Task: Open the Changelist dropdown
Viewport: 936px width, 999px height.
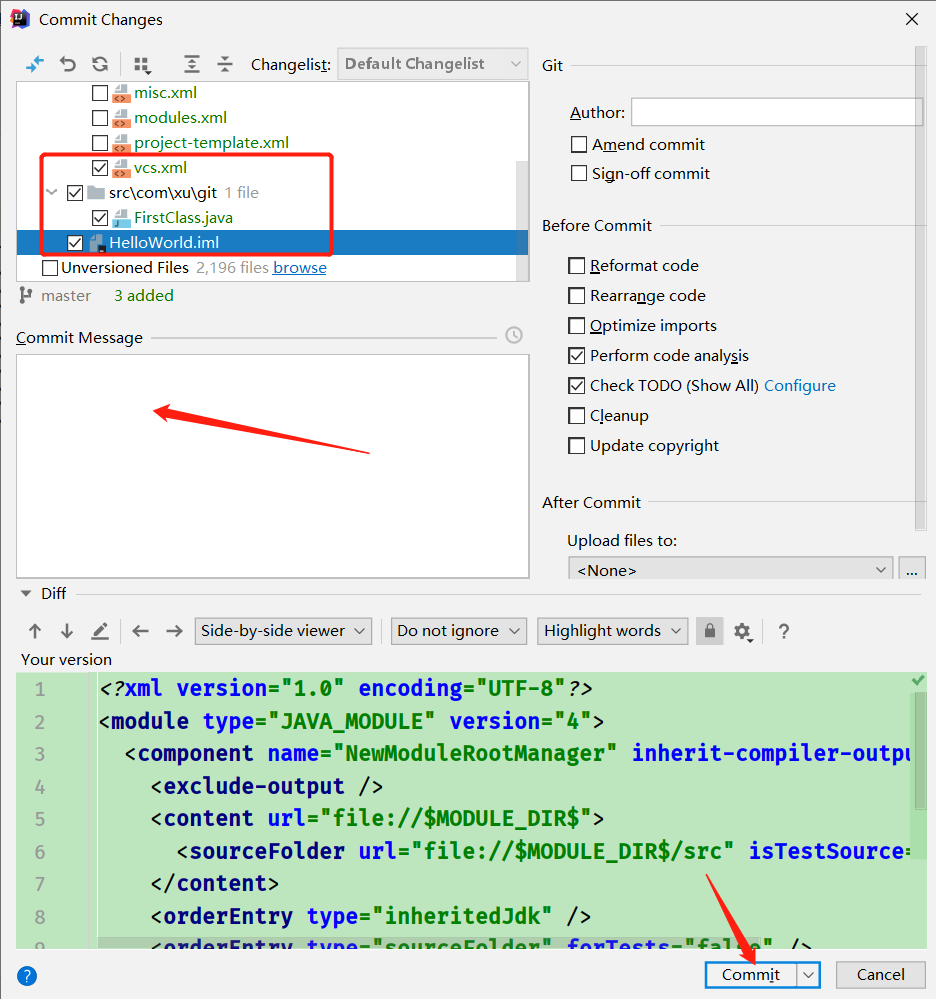Action: click(x=433, y=64)
